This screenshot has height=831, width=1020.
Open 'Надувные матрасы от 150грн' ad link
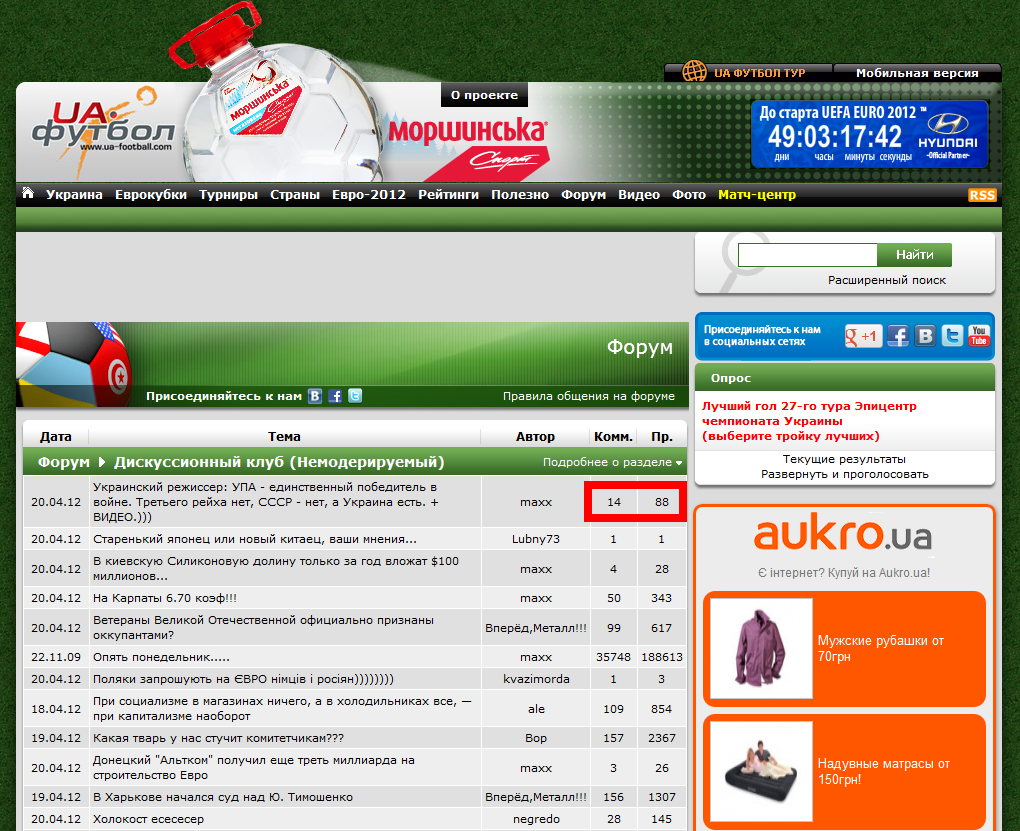pos(883,771)
